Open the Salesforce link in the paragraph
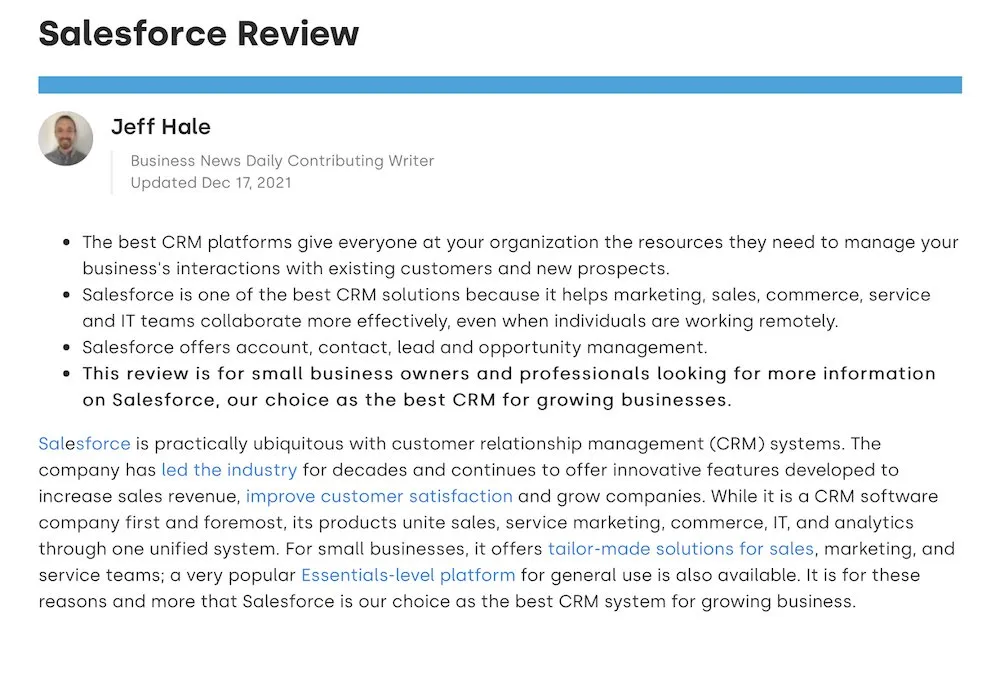This screenshot has height=673, width=1000. point(84,443)
